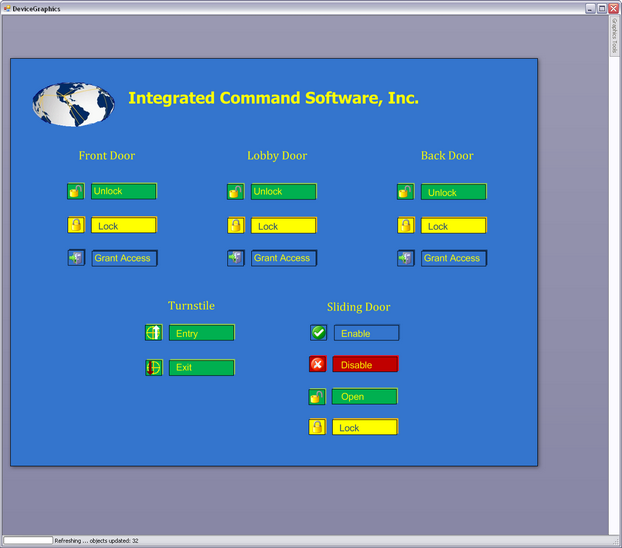The width and height of the screenshot is (622, 548).
Task: Click the Lobby Door unlock padlock icon
Action: pyautogui.click(x=236, y=192)
